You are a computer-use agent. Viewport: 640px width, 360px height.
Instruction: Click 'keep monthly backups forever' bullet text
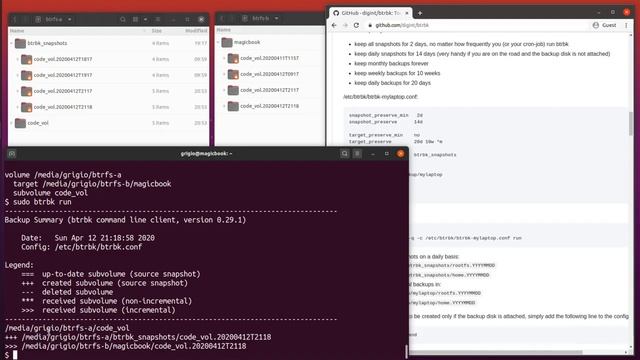[x=391, y=63]
